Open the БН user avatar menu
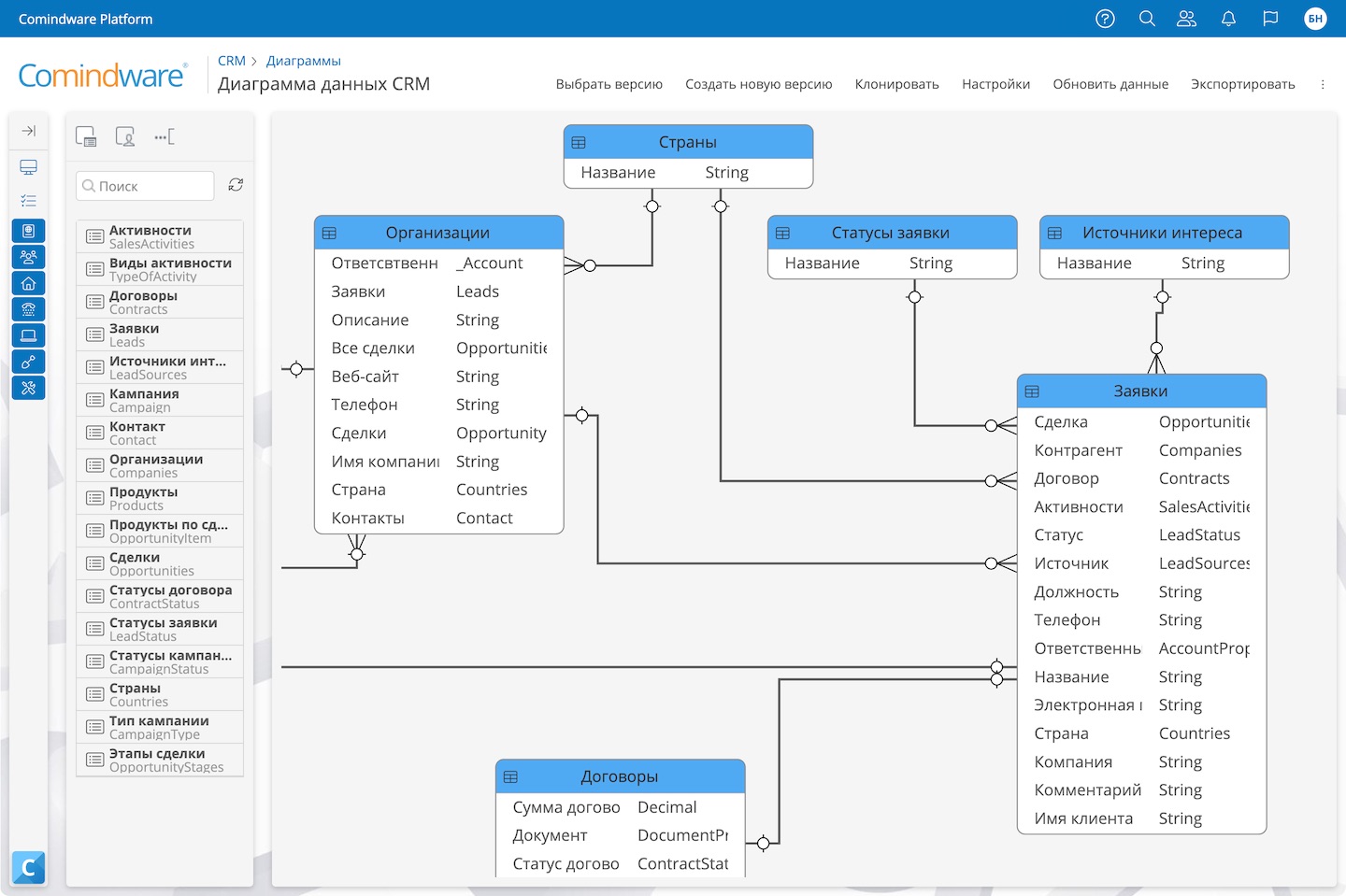 1315,19
